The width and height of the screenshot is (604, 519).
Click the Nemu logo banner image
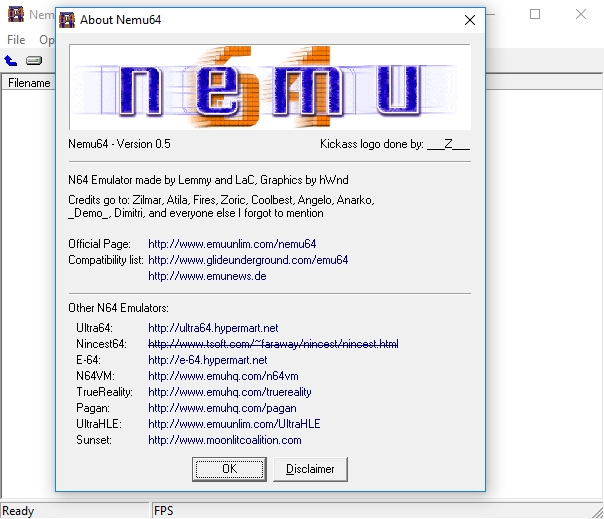click(x=270, y=87)
